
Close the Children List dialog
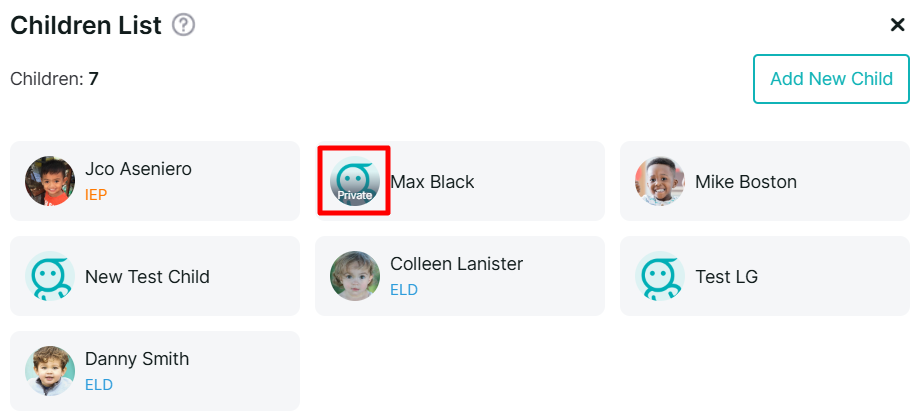[897, 25]
